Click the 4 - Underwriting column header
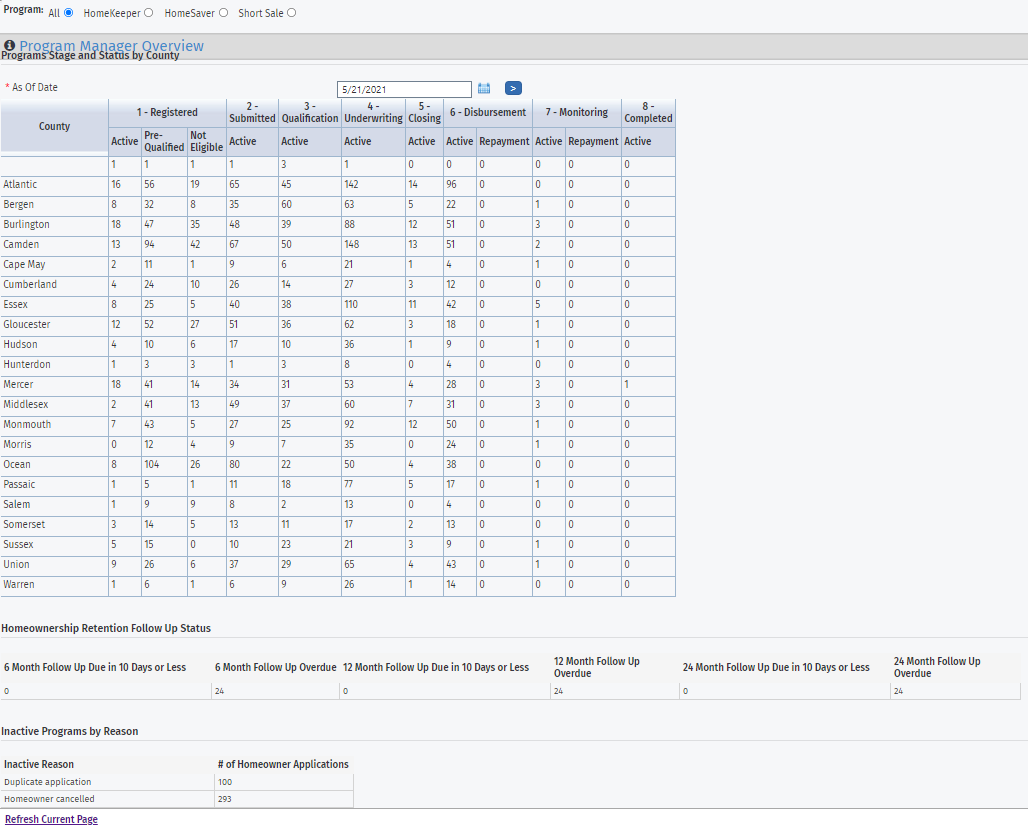 (373, 112)
